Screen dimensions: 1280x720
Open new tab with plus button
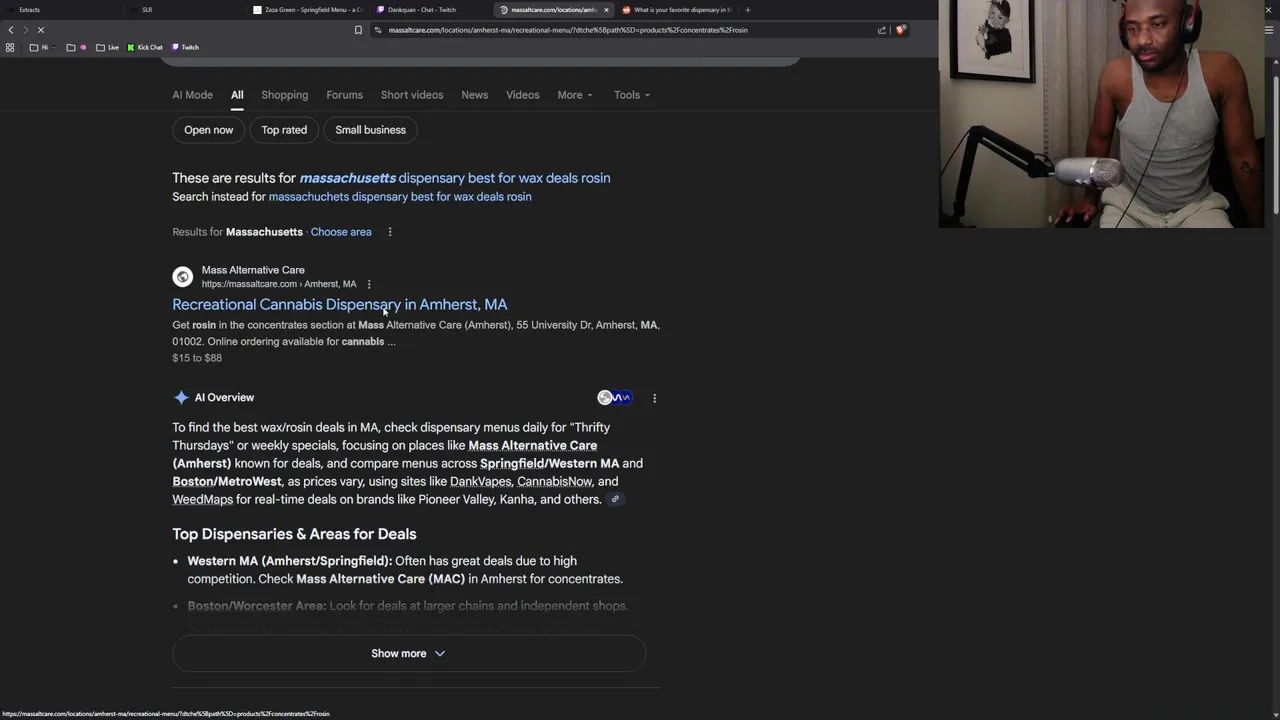pos(747,10)
